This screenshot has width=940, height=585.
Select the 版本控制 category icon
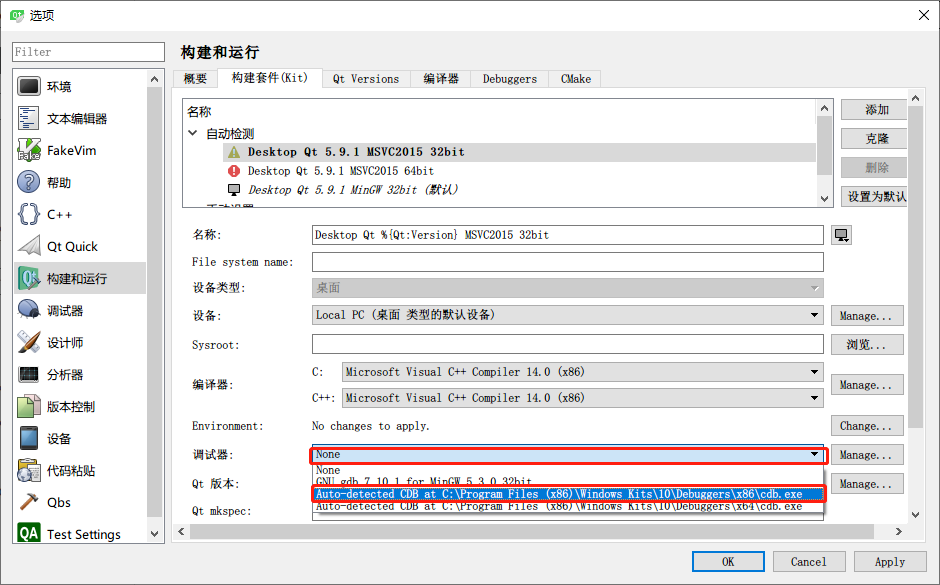pyautogui.click(x=29, y=406)
